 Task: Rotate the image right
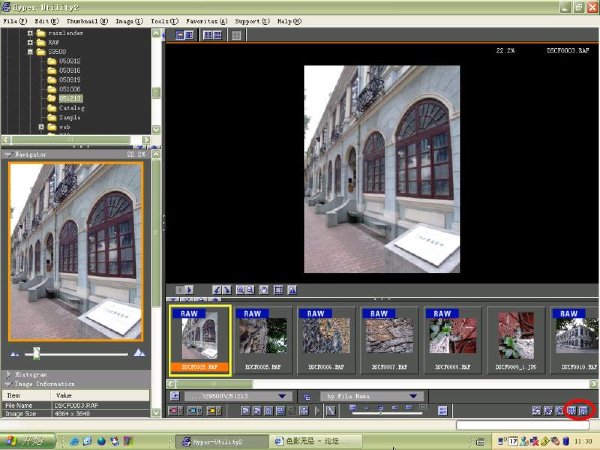[x=227, y=290]
